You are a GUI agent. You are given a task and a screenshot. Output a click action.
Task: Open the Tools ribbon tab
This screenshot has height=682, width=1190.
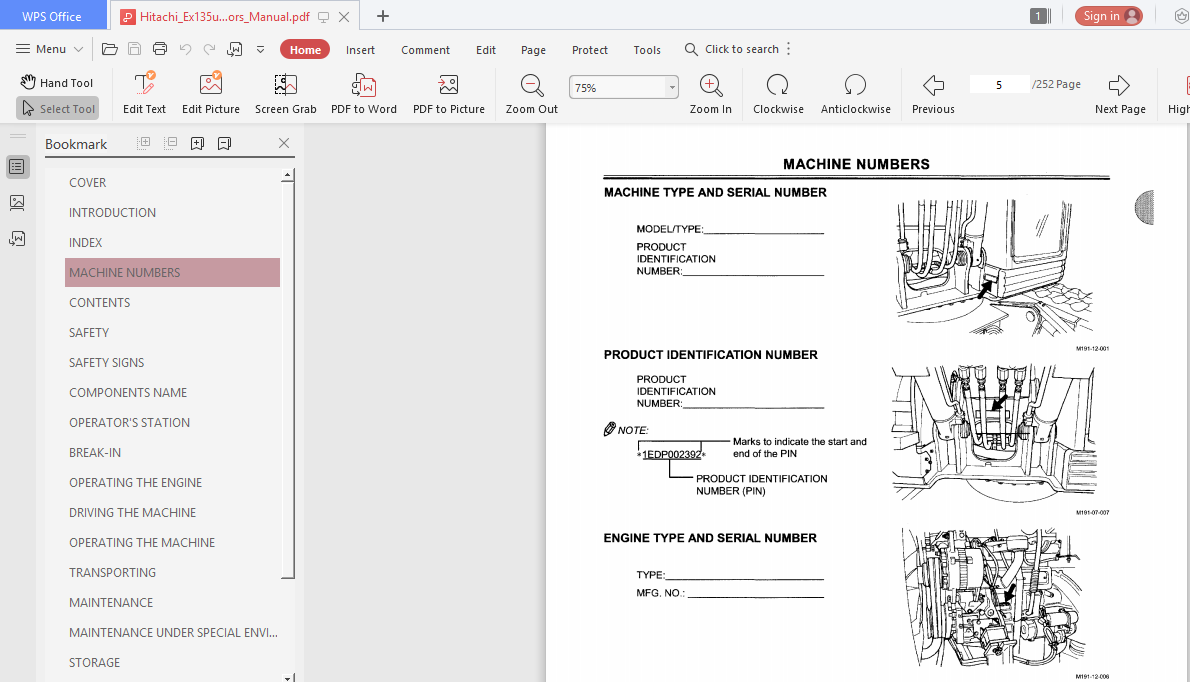[x=647, y=50]
